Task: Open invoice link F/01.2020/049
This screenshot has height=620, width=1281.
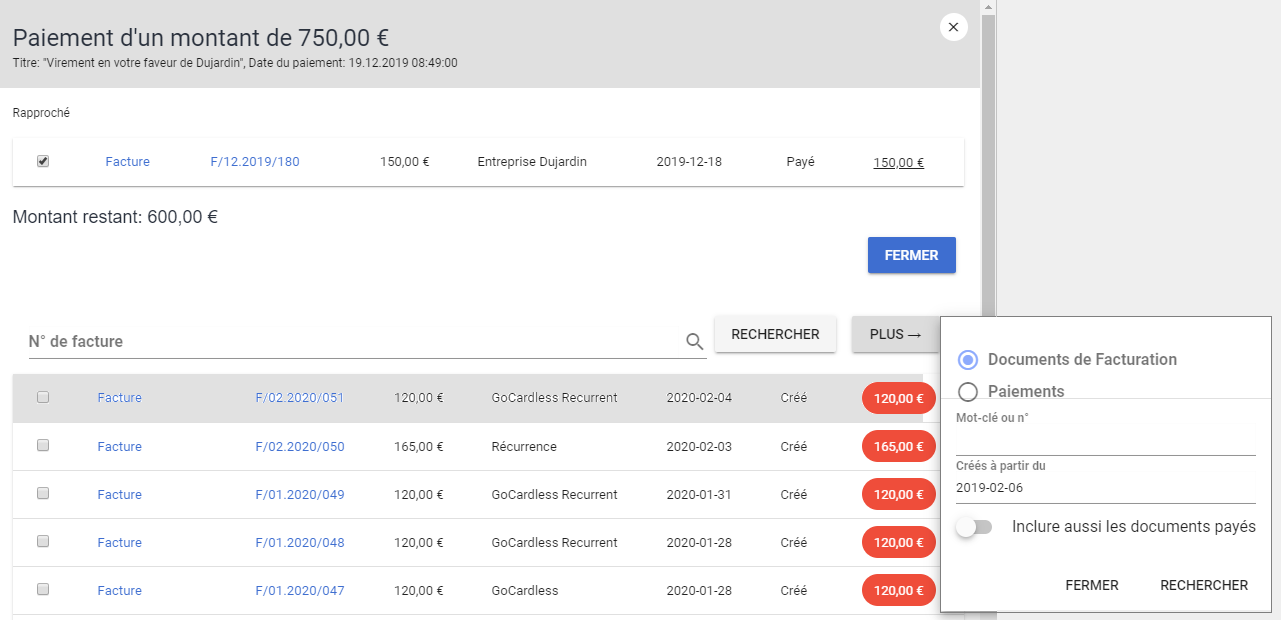Action: point(300,495)
